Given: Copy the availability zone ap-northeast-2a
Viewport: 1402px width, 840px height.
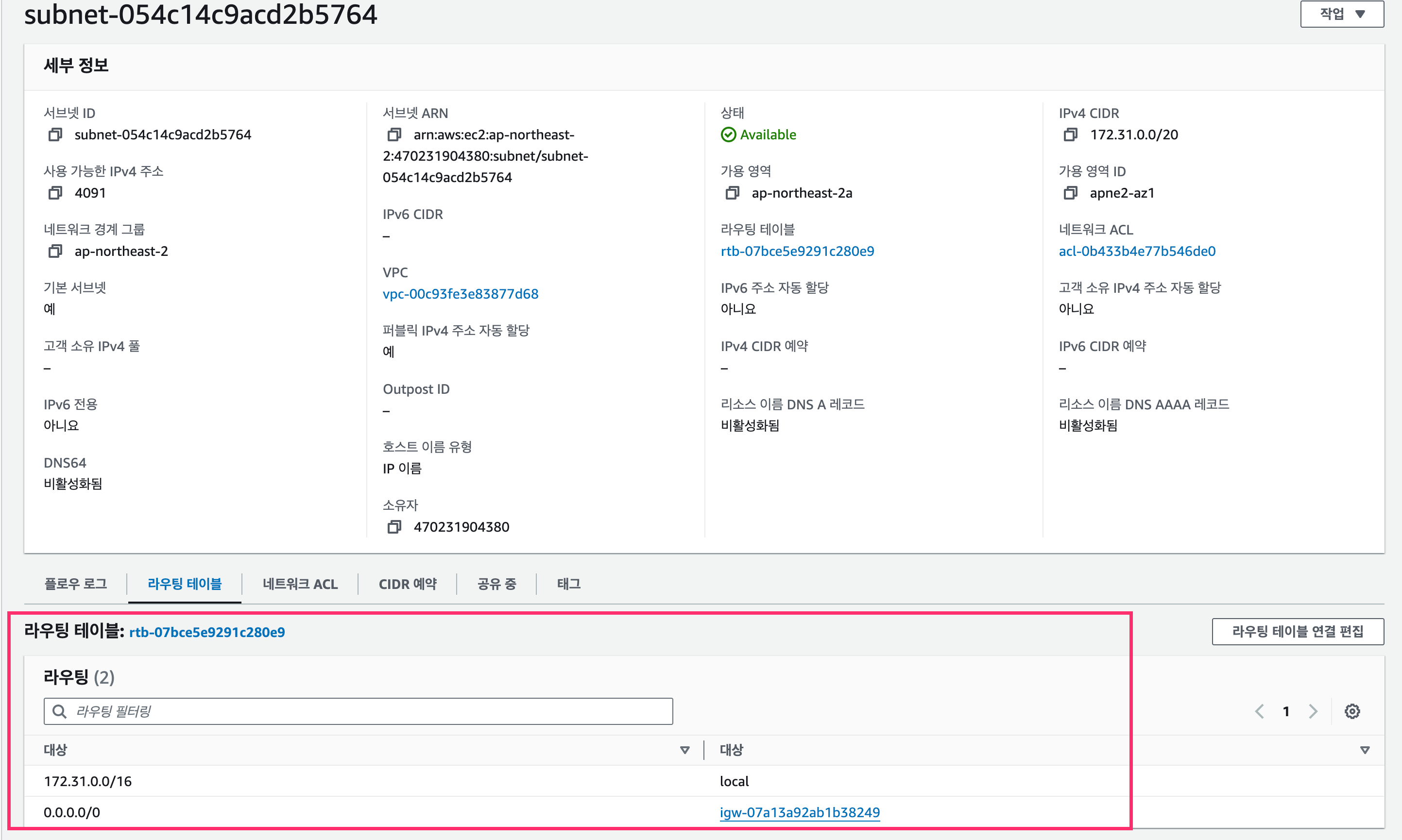Looking at the screenshot, I should 732,193.
